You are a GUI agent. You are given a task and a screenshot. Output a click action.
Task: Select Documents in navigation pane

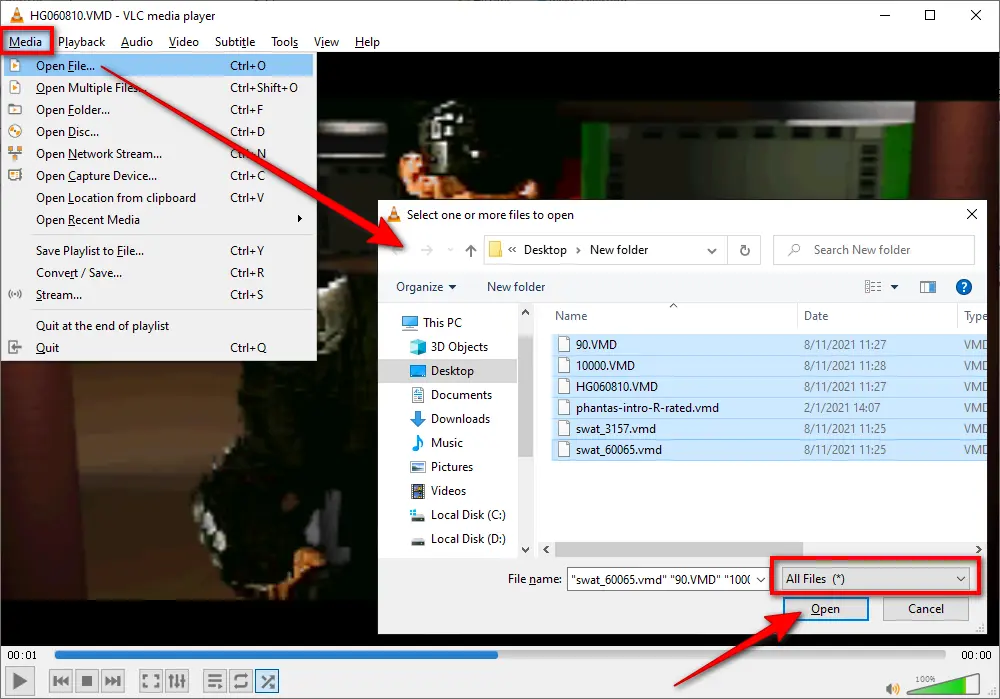coord(461,395)
